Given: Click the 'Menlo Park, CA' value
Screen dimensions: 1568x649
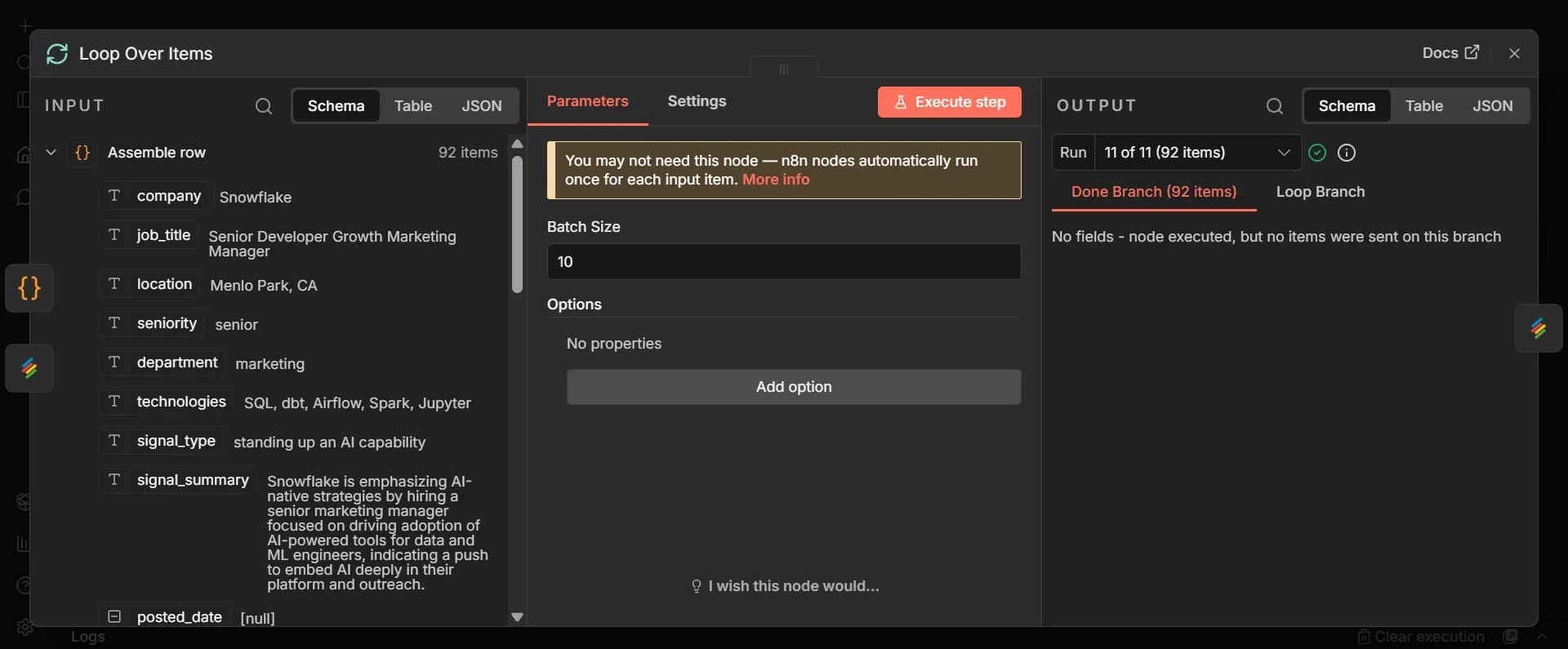Looking at the screenshot, I should (264, 286).
